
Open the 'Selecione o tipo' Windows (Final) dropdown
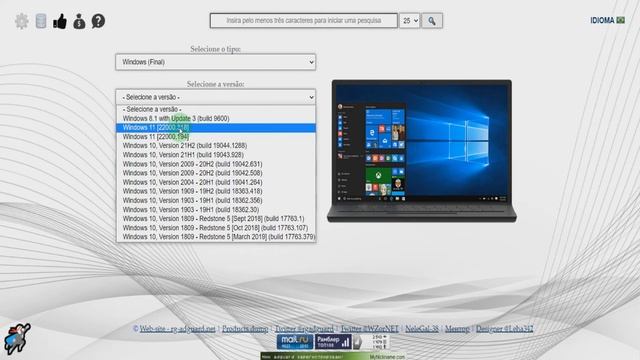click(x=216, y=62)
